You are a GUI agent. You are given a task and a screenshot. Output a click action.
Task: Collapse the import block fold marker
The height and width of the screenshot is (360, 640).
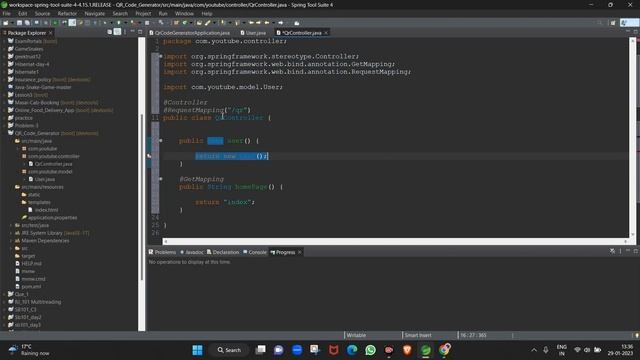[x=160, y=56]
